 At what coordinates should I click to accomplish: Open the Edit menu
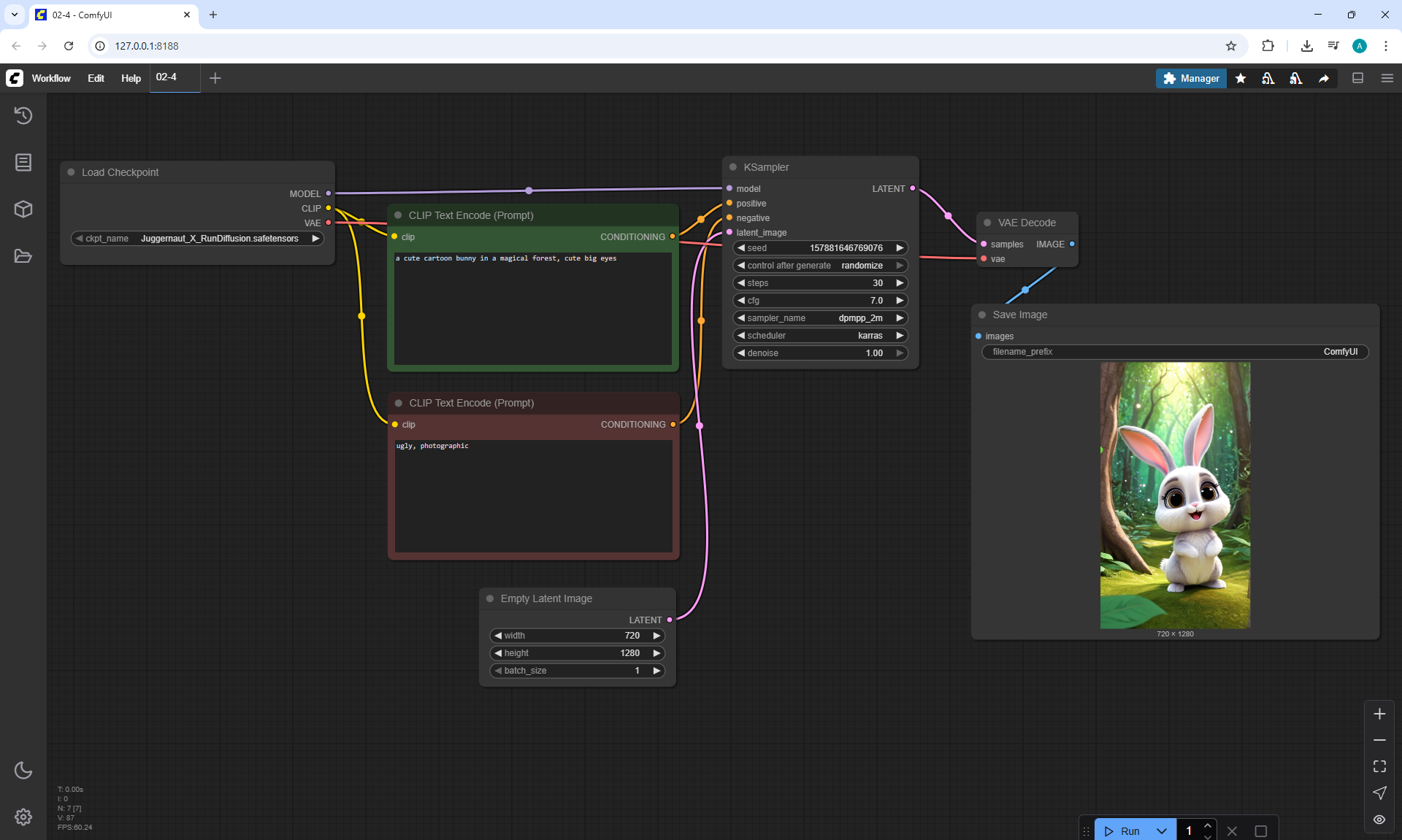(96, 78)
